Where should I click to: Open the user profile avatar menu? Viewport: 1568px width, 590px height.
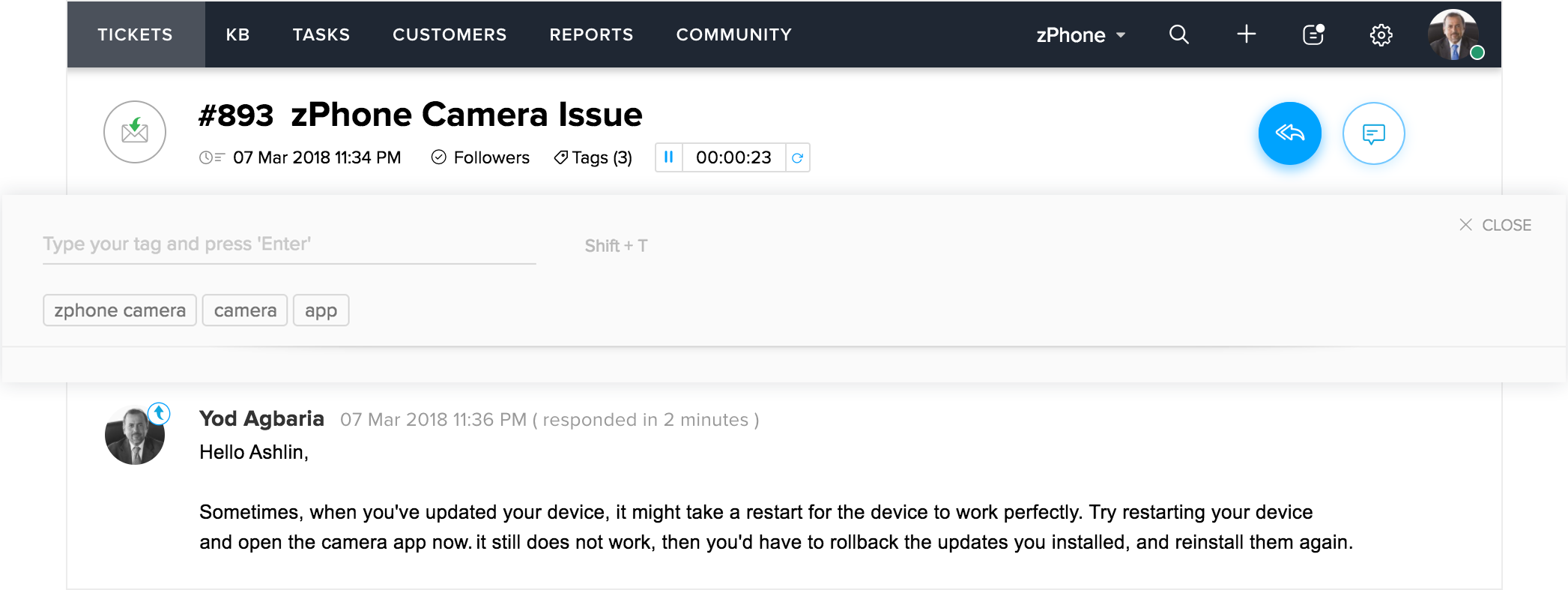(1453, 34)
